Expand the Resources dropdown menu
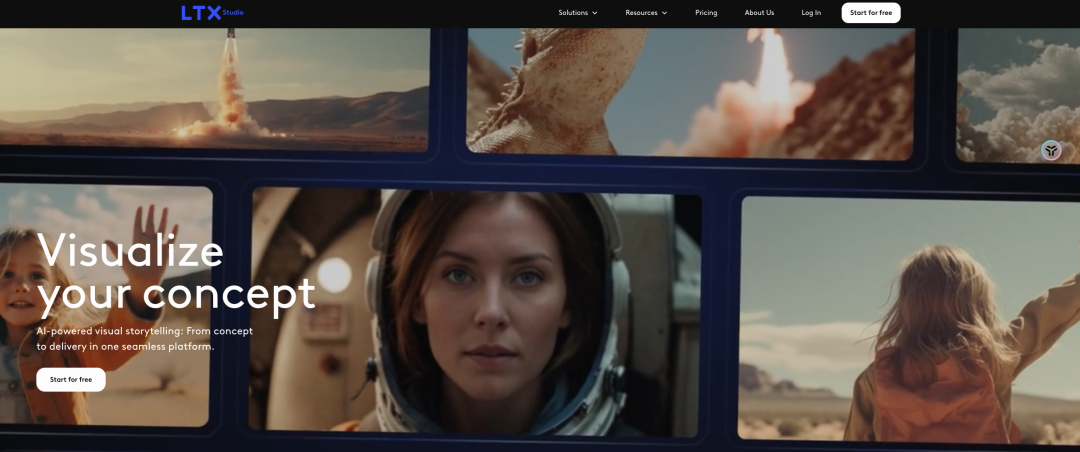1080x452 pixels. click(646, 12)
